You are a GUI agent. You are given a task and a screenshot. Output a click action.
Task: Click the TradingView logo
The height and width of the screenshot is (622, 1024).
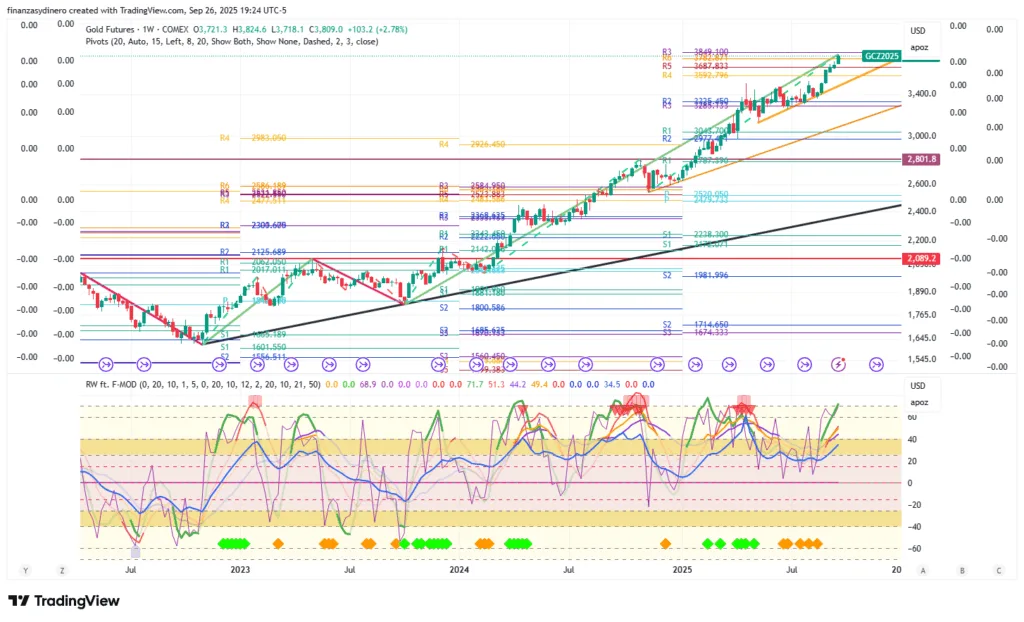click(x=64, y=601)
